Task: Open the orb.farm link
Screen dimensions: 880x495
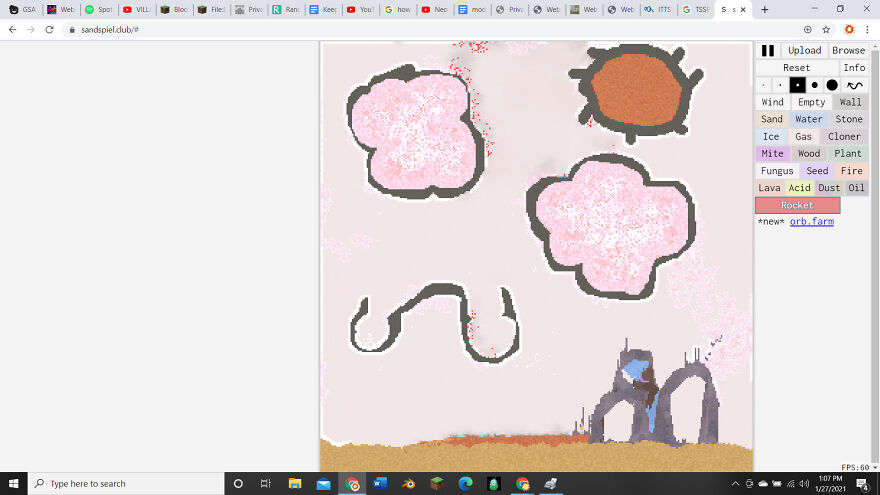Action: [811, 221]
